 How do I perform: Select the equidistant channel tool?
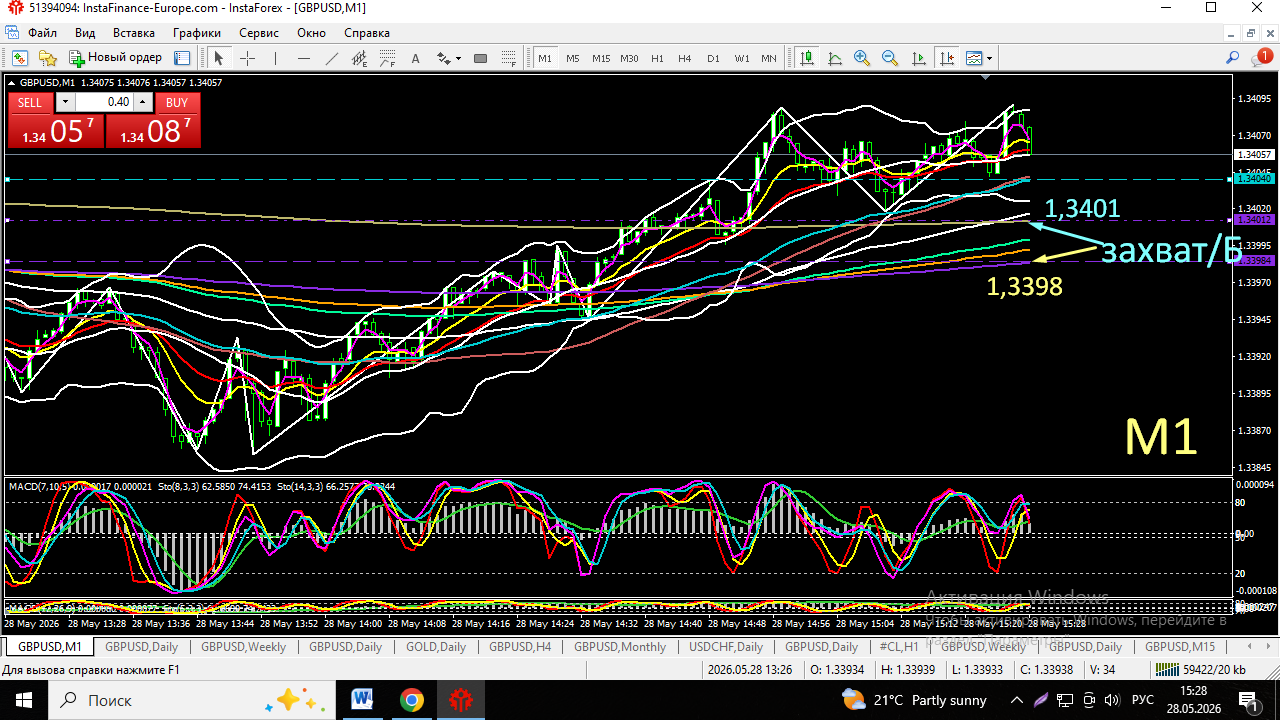360,58
